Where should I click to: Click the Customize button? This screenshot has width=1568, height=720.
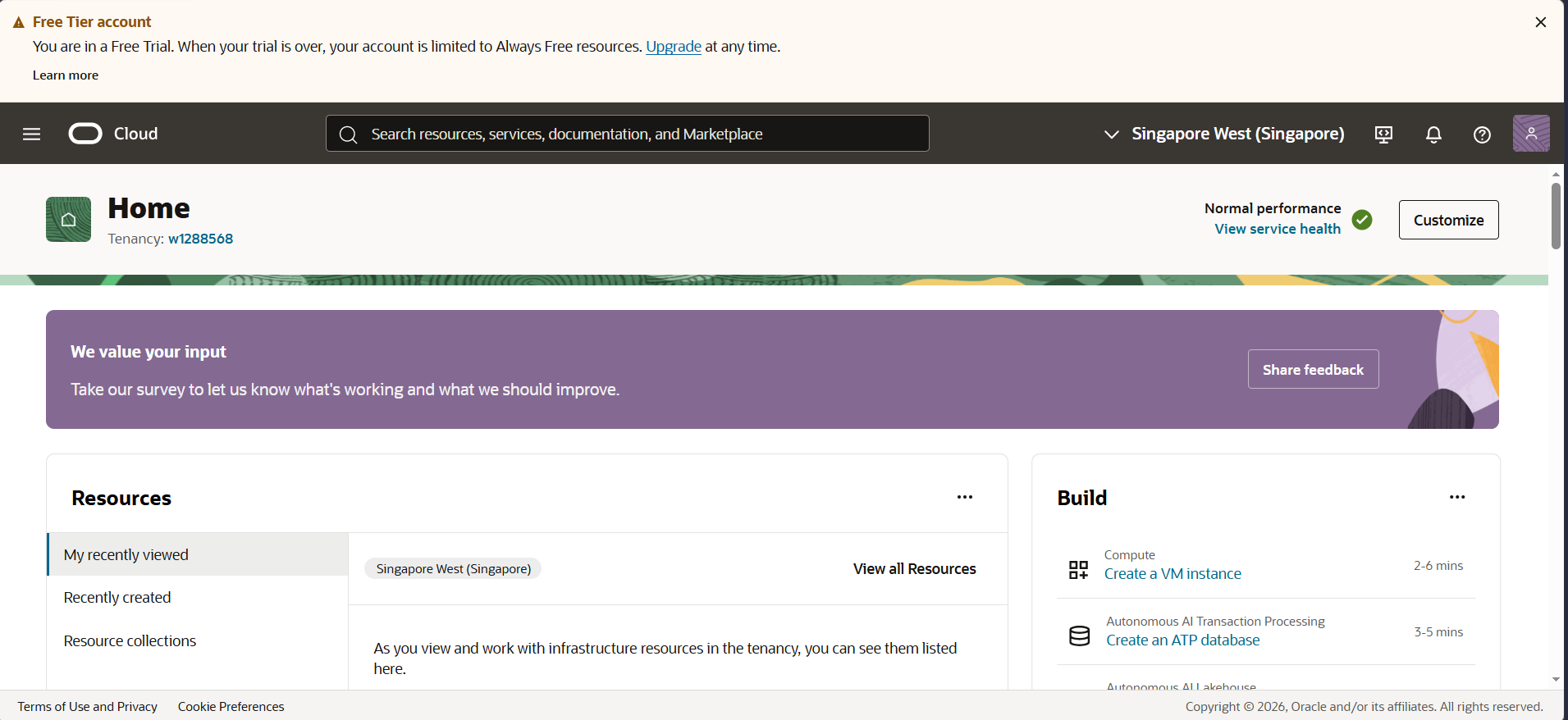pyautogui.click(x=1448, y=220)
